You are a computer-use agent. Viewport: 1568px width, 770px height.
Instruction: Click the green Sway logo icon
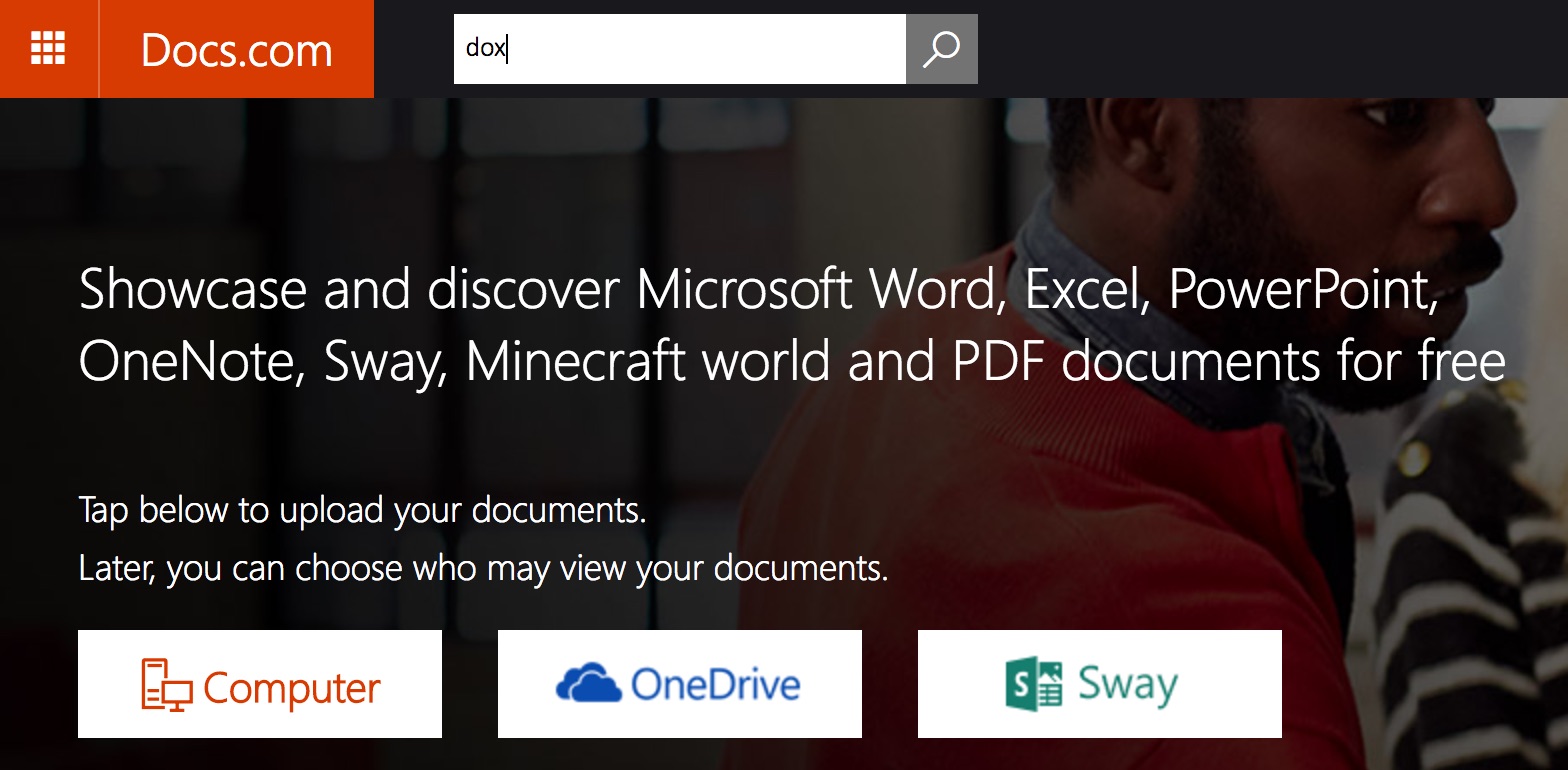pyautogui.click(x=1034, y=684)
